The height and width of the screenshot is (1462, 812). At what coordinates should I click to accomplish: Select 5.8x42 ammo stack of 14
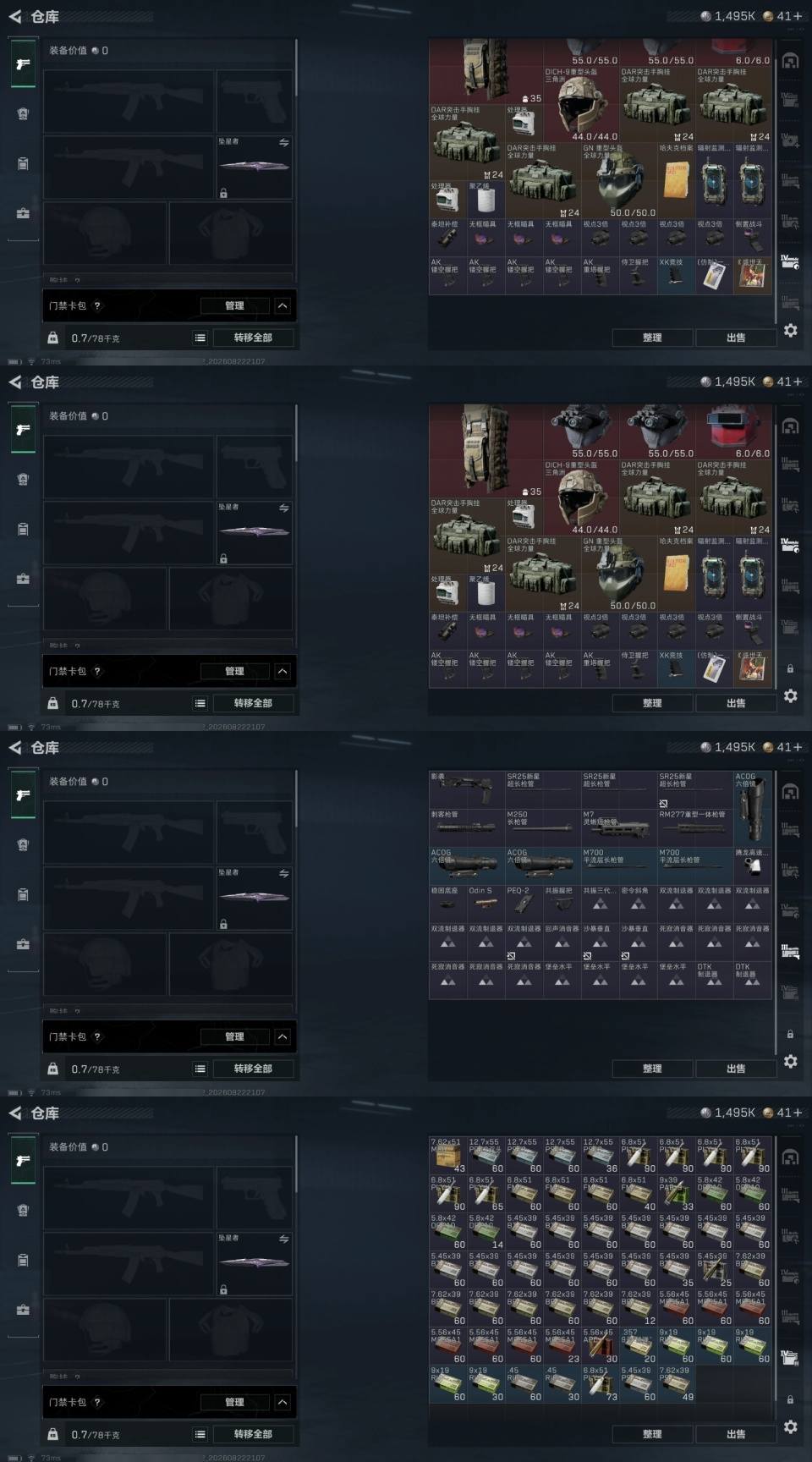coord(486,1231)
